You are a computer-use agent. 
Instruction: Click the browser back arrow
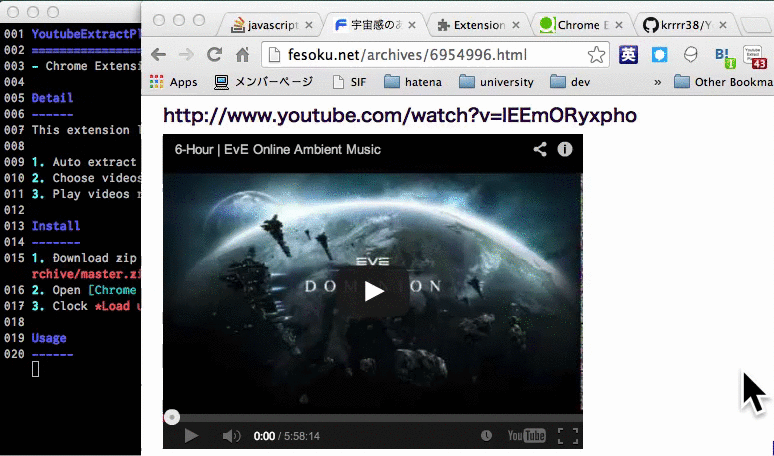click(158, 54)
